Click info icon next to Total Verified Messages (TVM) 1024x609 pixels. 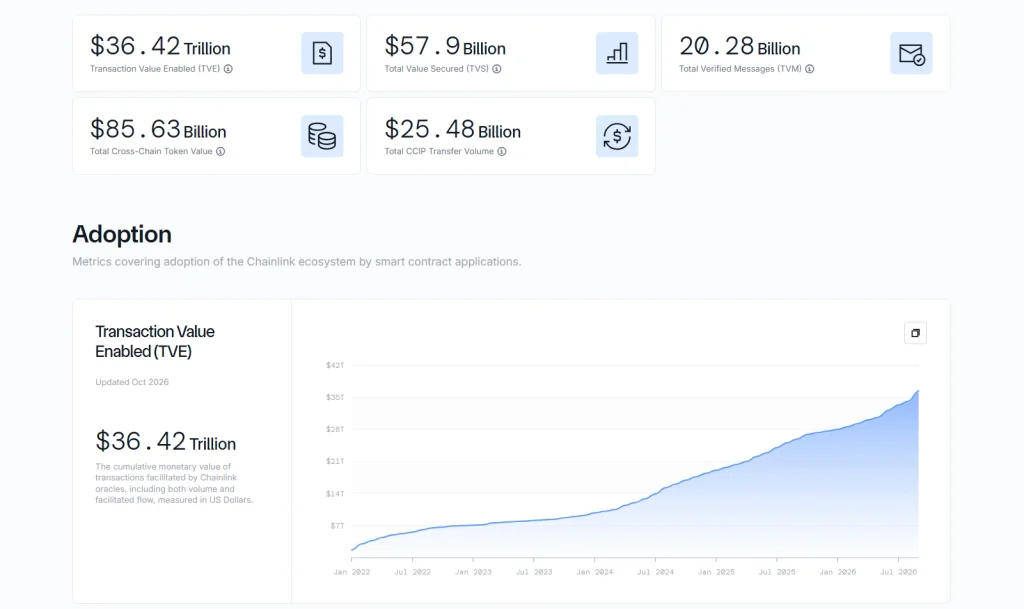tap(809, 69)
